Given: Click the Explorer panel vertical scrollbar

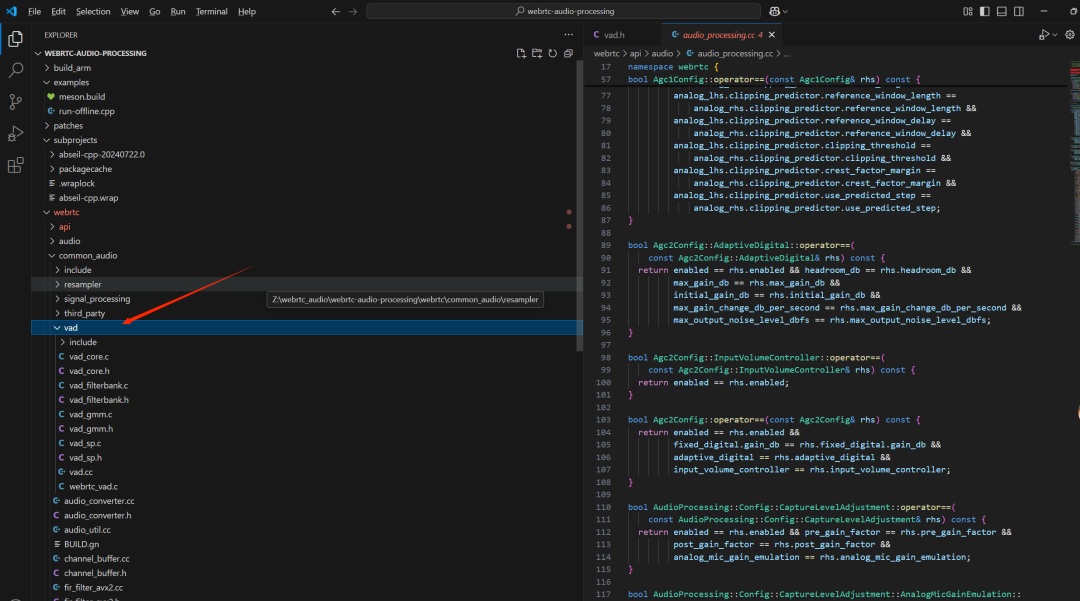Looking at the screenshot, I should click(579, 200).
